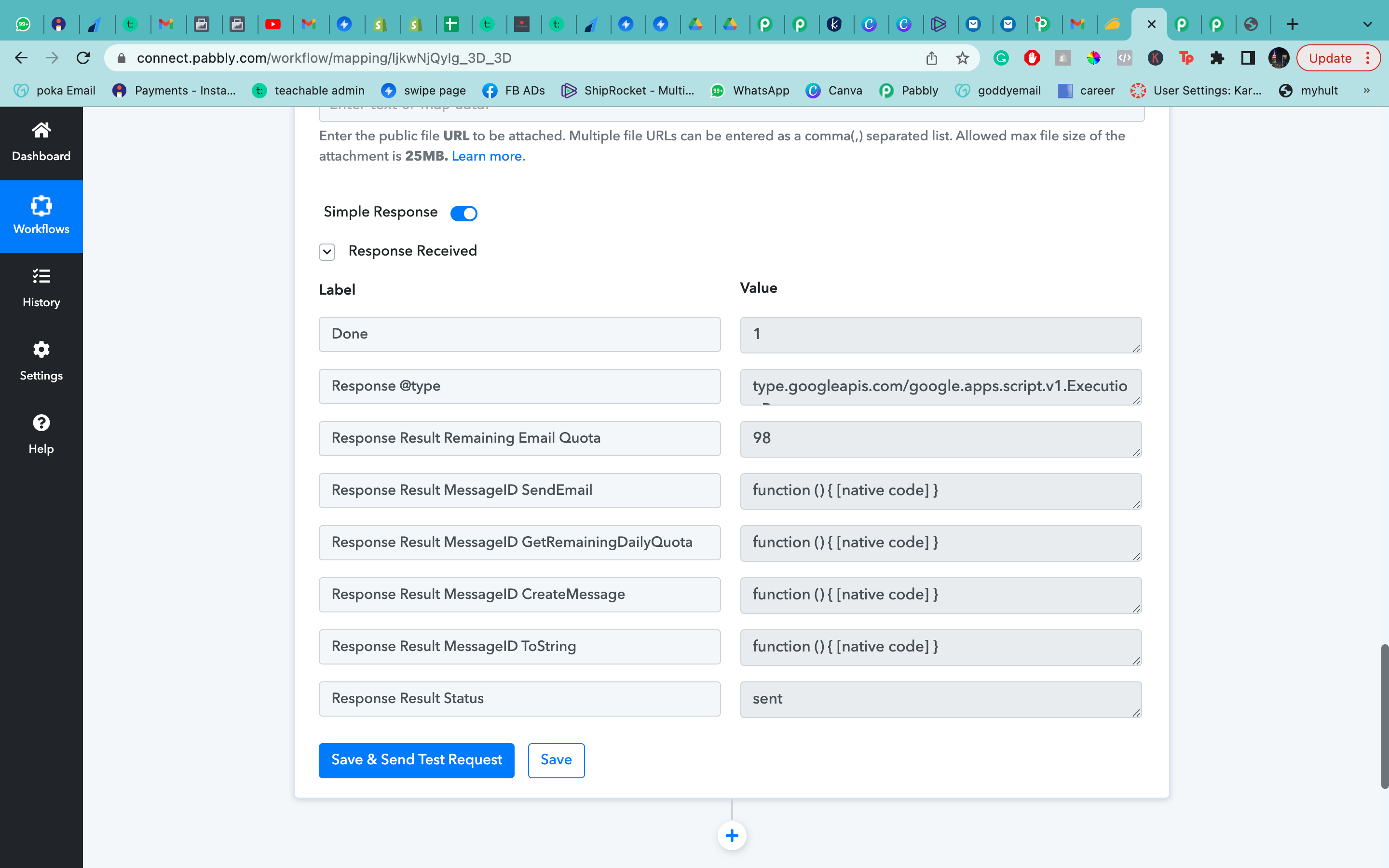Click the Chrome Update button
Image resolution: width=1389 pixels, height=868 pixels.
(1338, 58)
